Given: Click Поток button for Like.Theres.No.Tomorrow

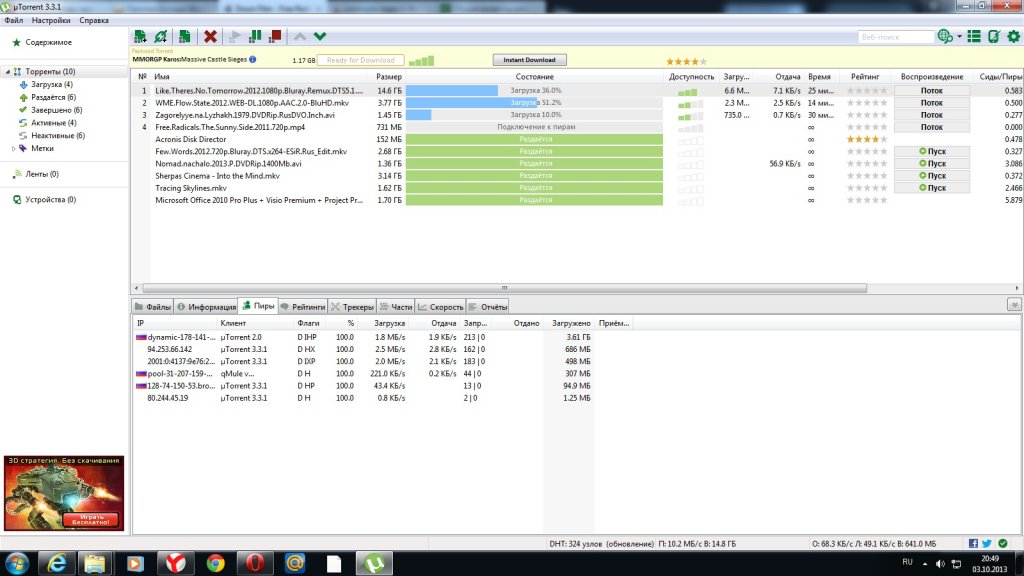Looking at the screenshot, I should tap(931, 91).
